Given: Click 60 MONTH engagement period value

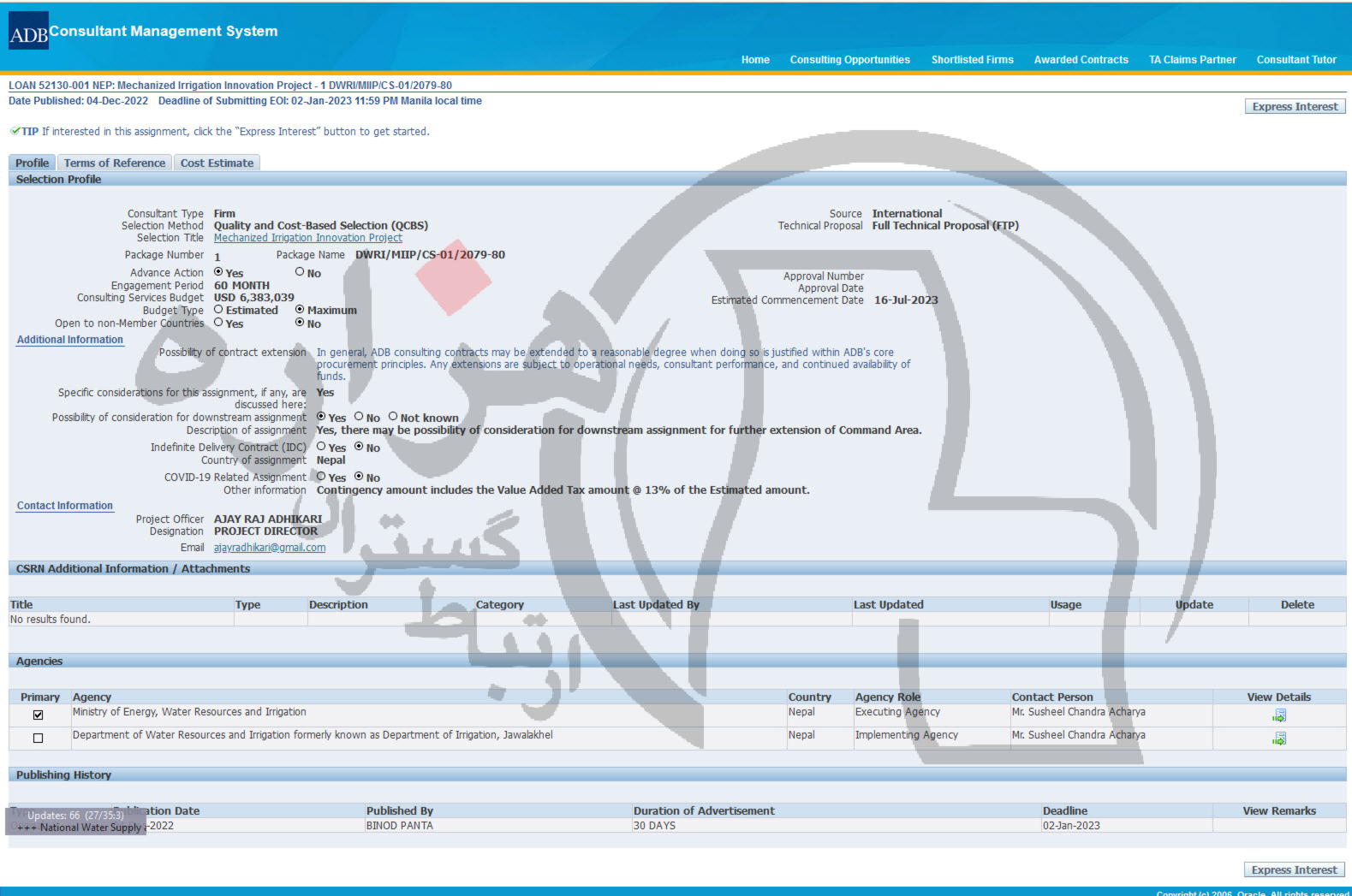Looking at the screenshot, I should 241,286.
